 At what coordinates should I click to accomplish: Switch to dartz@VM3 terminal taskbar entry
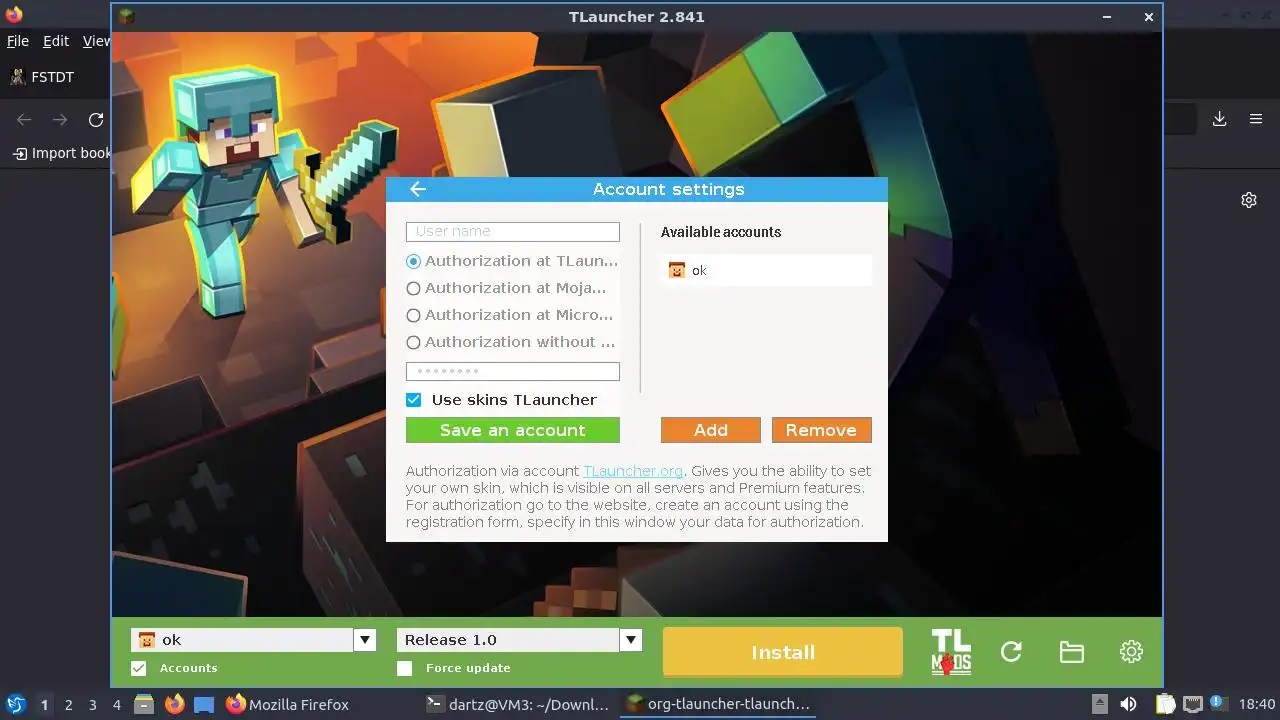(517, 704)
